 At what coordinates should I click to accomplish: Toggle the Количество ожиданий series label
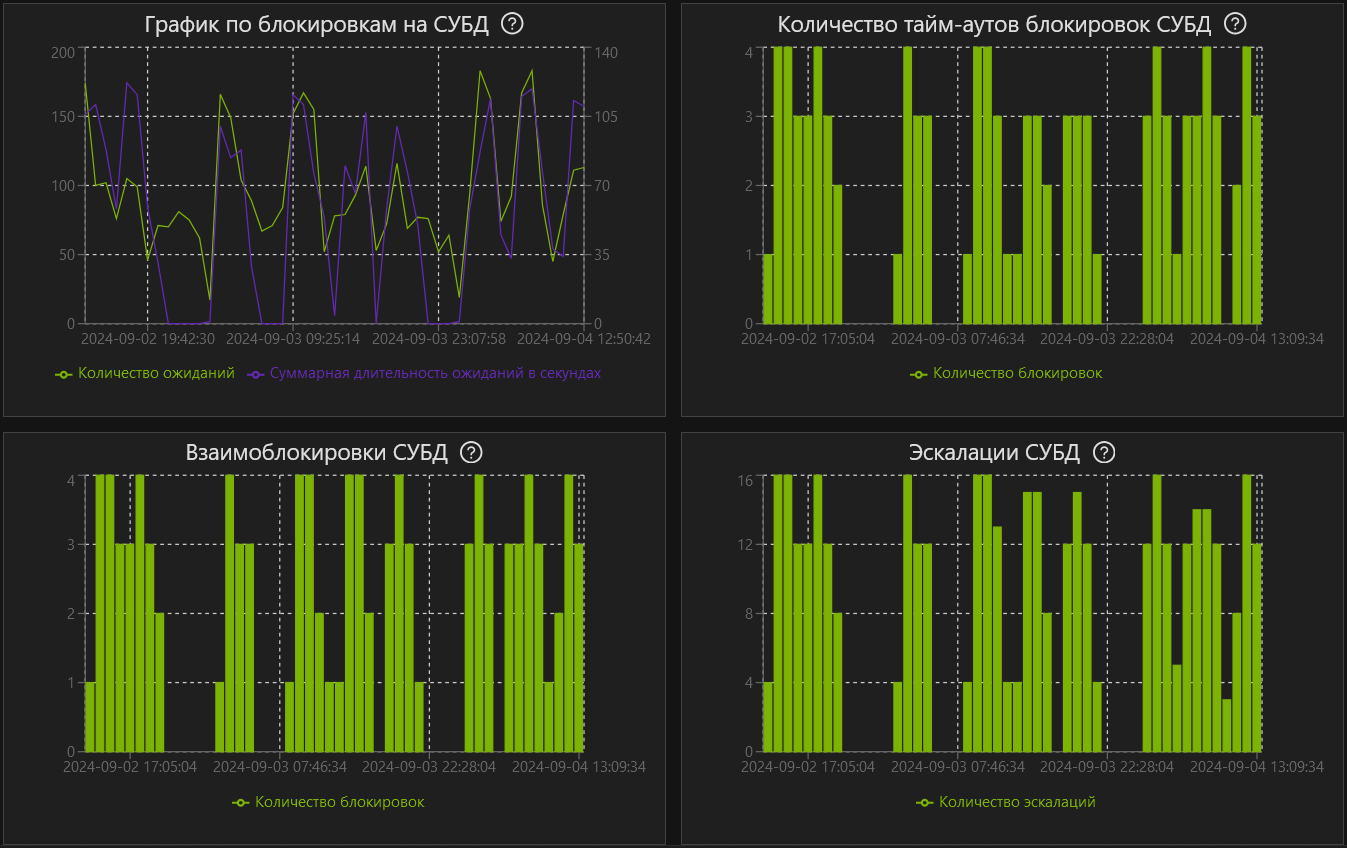click(156, 373)
